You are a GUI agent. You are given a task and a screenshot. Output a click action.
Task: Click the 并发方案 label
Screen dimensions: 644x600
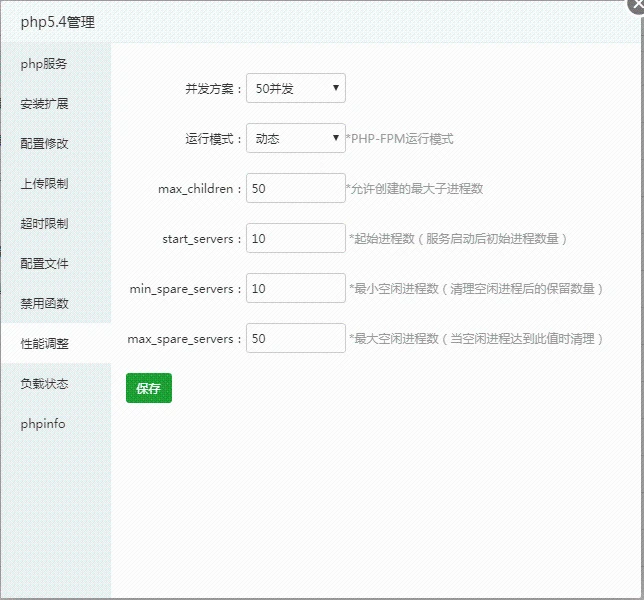click(x=213, y=89)
